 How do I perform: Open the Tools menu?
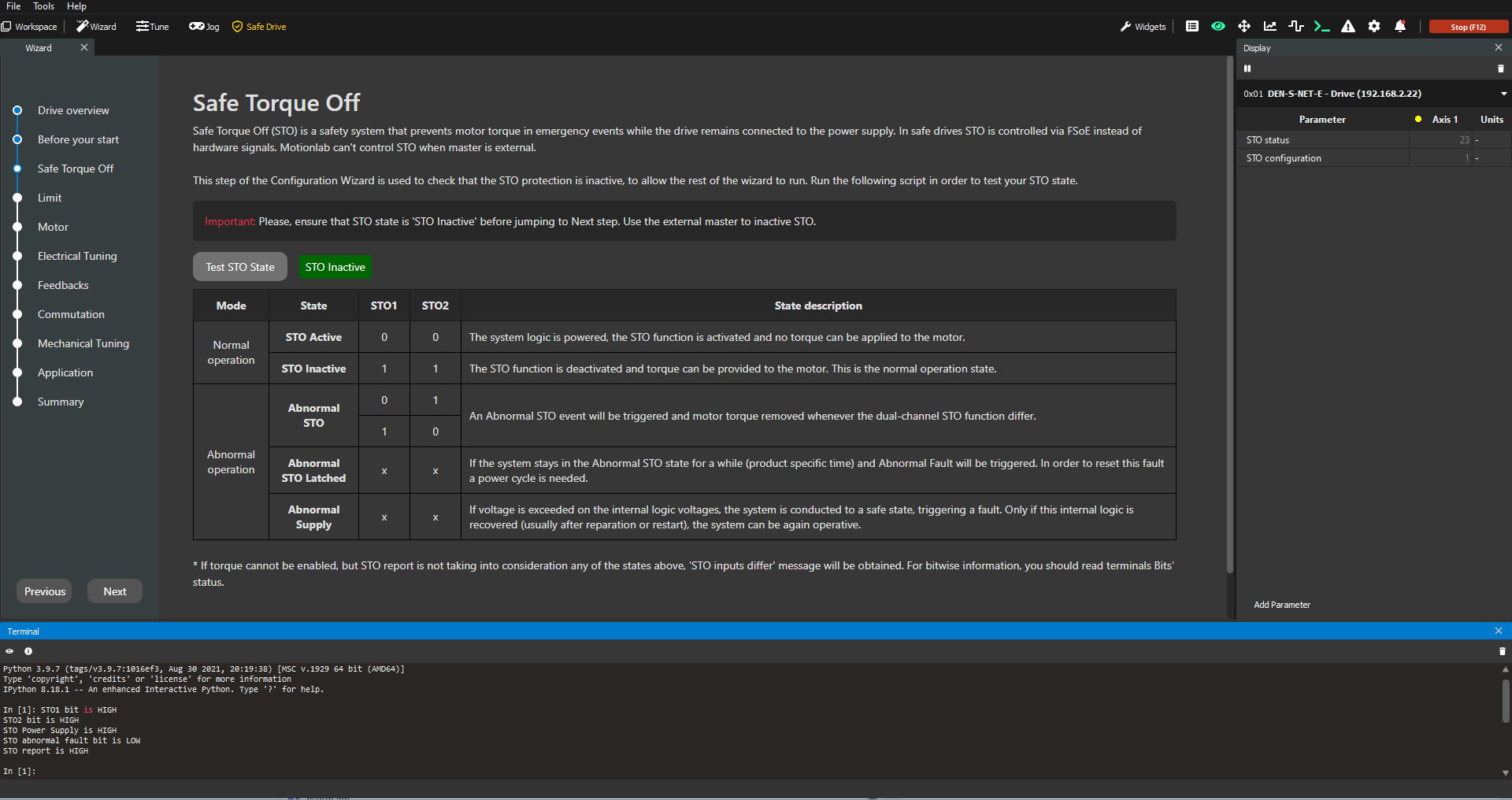pos(43,6)
